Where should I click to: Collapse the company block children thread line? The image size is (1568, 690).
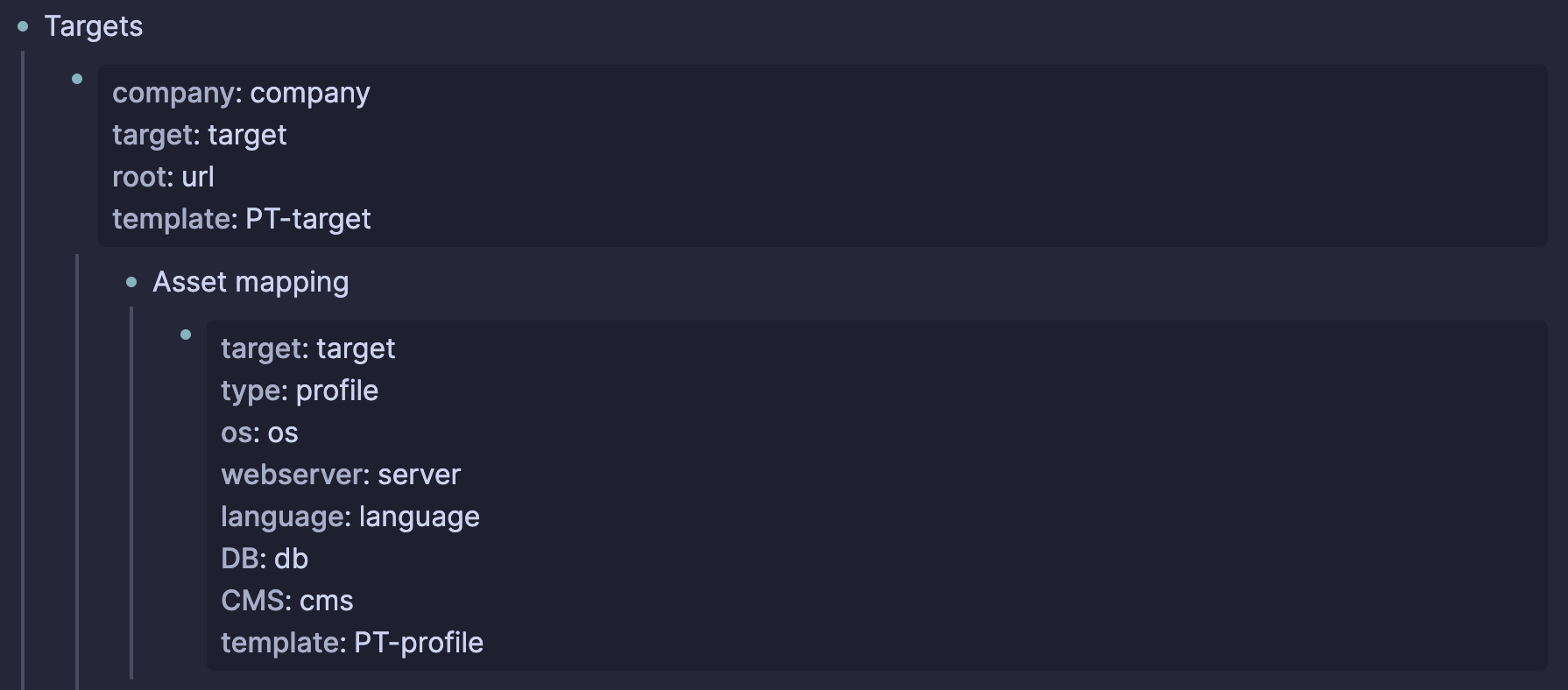77,472
